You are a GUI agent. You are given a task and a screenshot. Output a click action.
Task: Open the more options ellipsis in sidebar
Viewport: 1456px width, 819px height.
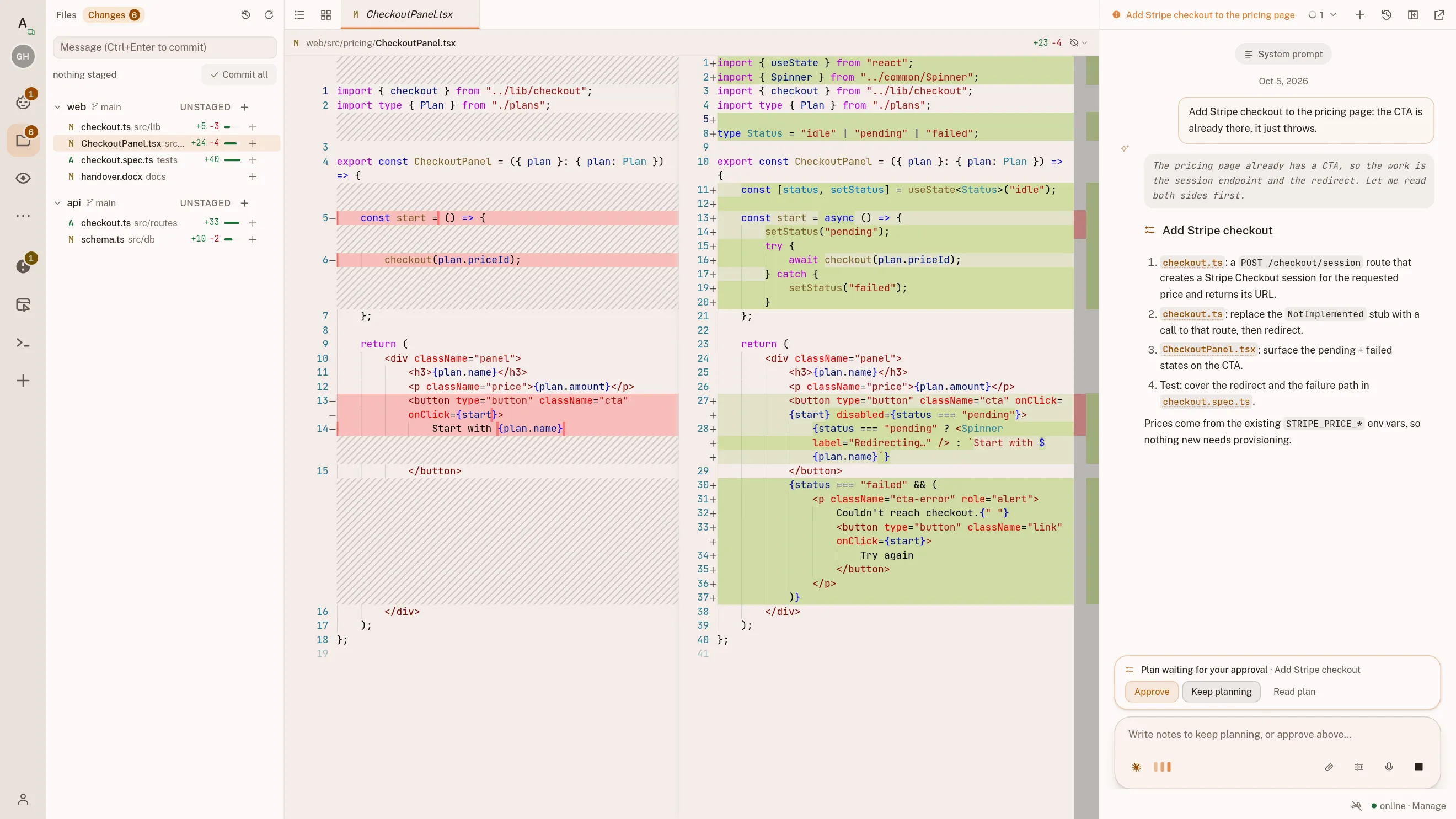(23, 215)
